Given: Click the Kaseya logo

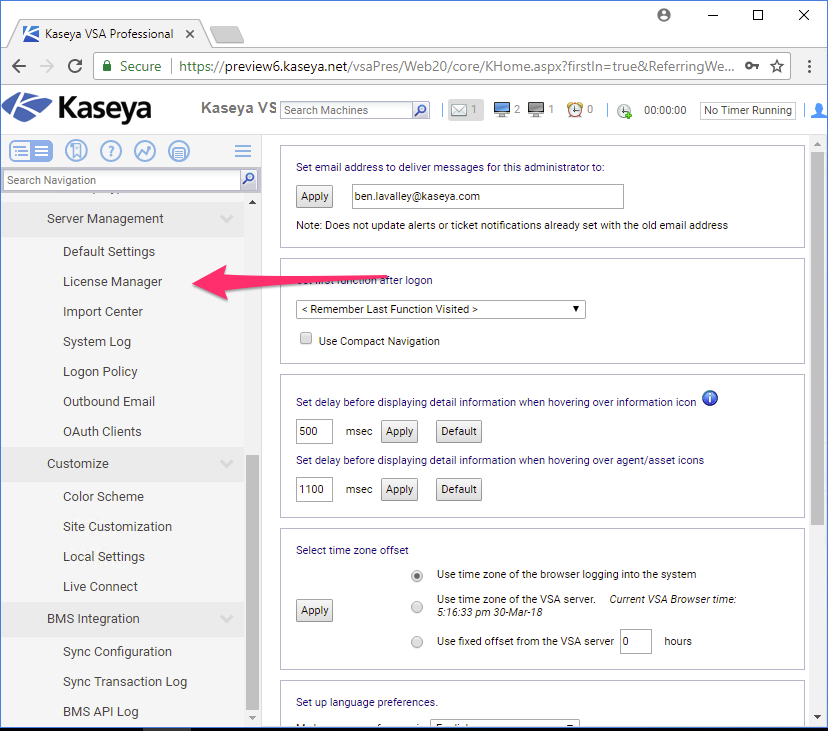Looking at the screenshot, I should [77, 108].
